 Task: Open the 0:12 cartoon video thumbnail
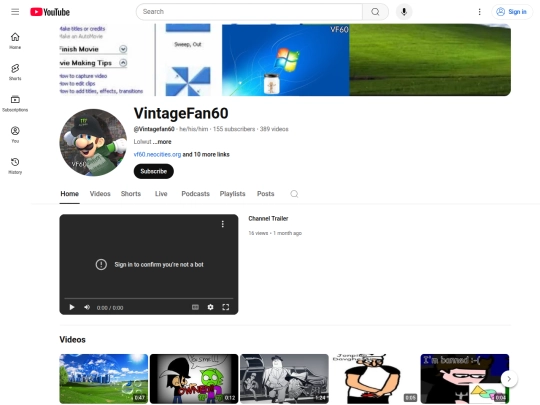coord(194,379)
